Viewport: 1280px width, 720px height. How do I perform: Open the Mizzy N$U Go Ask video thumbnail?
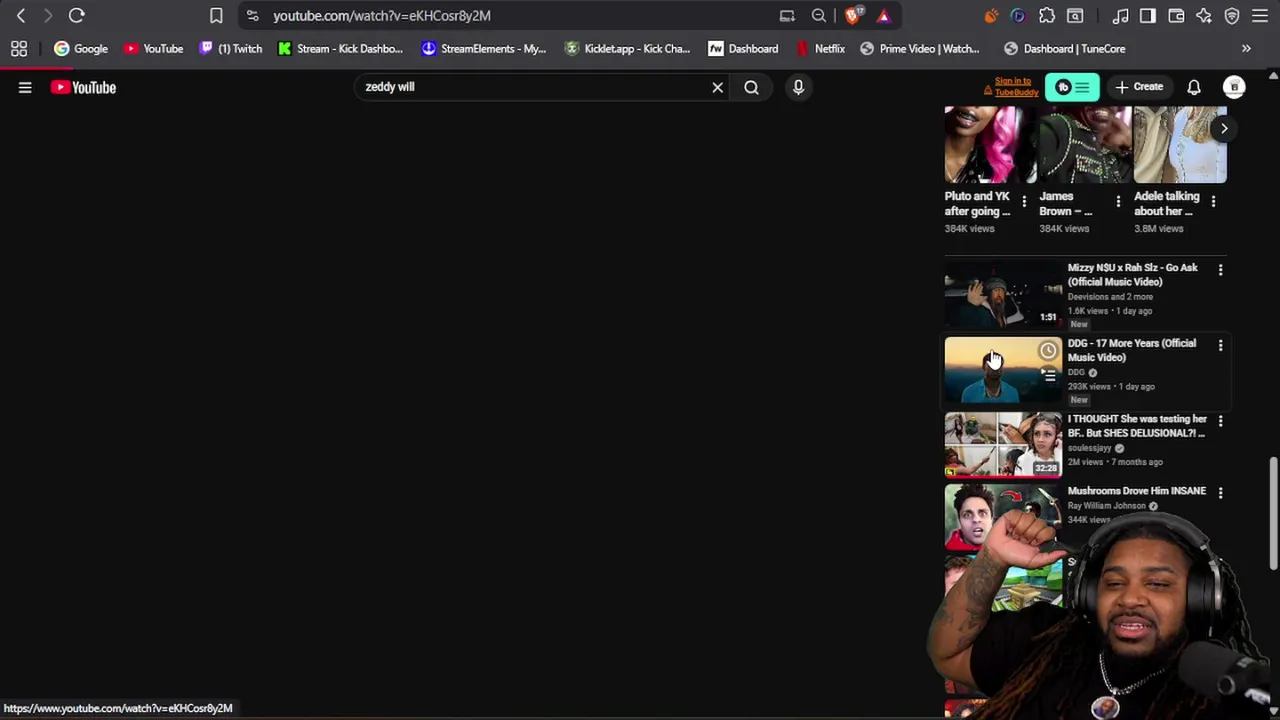1003,294
